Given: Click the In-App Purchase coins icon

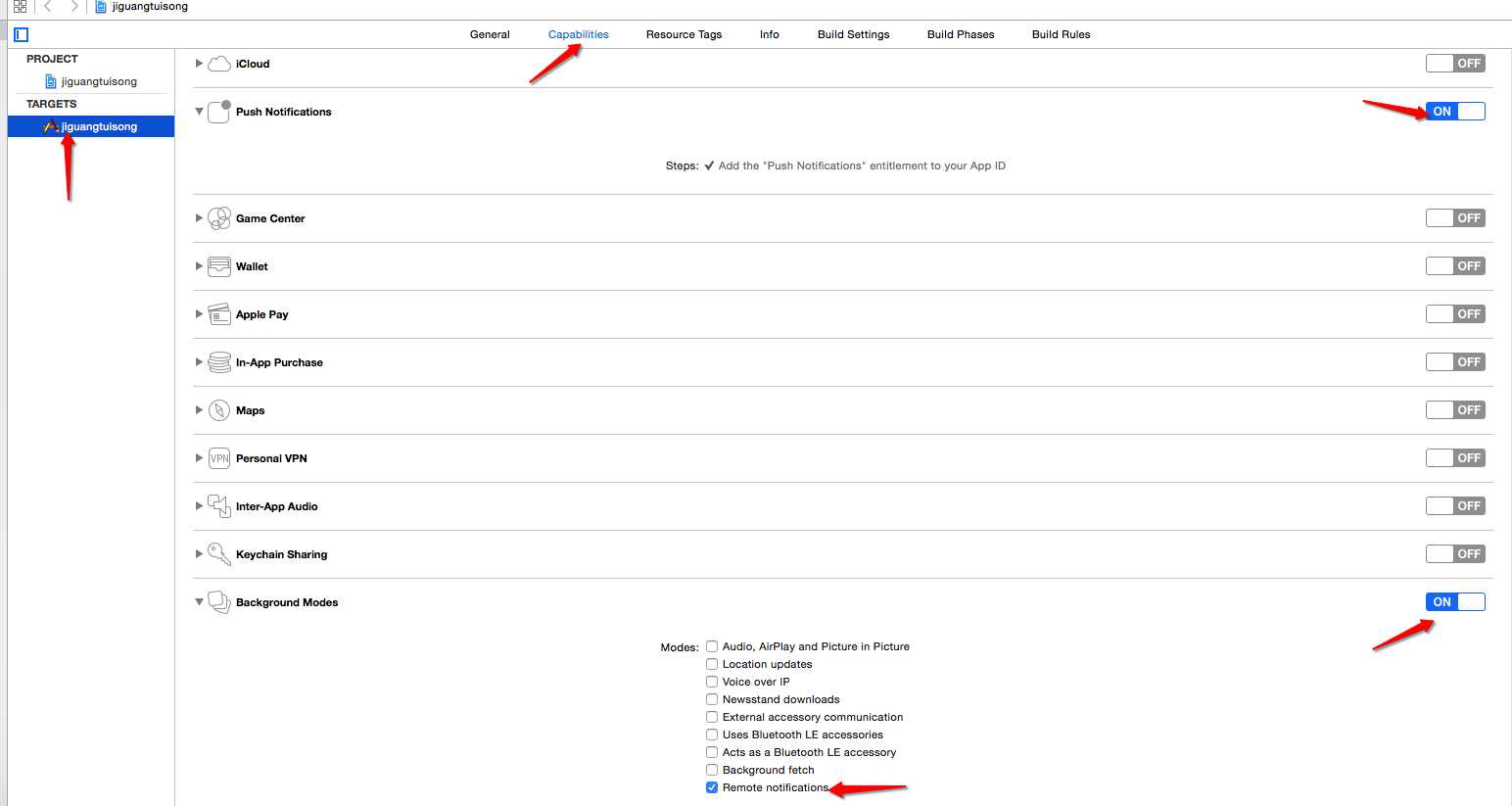Looking at the screenshot, I should [219, 362].
